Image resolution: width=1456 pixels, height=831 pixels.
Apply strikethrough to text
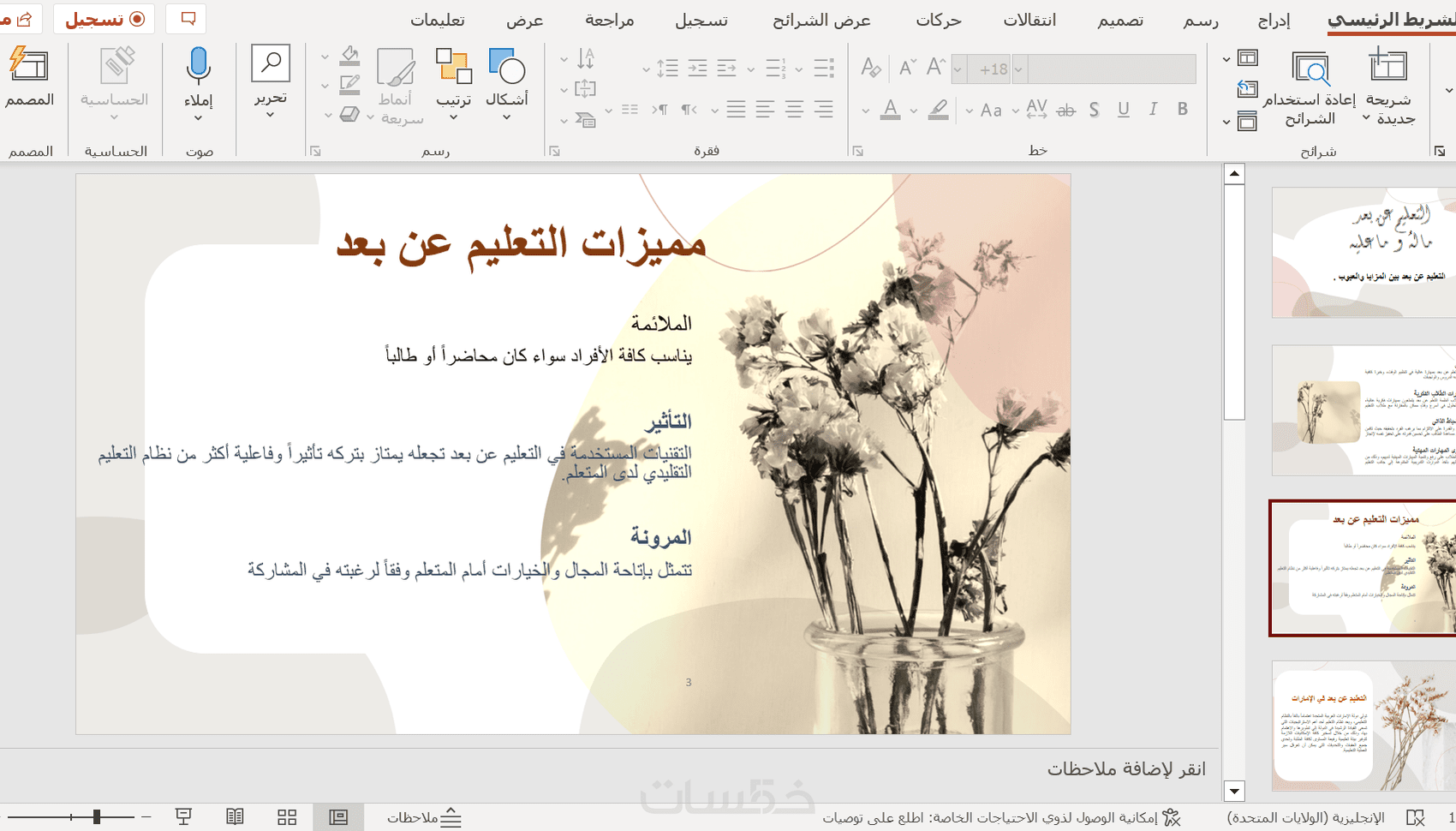1065,110
